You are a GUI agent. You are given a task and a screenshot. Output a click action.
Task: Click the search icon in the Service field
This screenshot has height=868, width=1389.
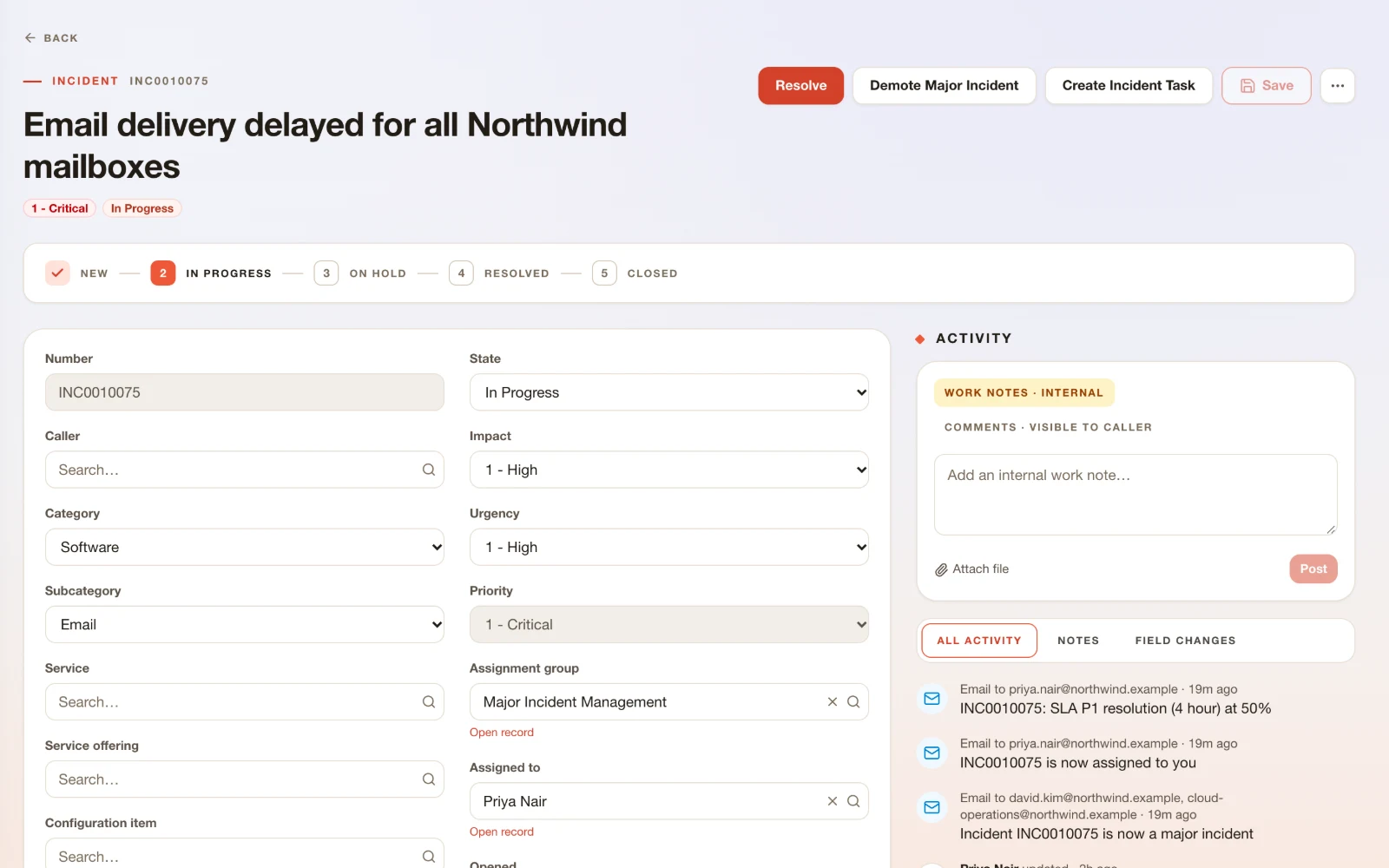429,702
